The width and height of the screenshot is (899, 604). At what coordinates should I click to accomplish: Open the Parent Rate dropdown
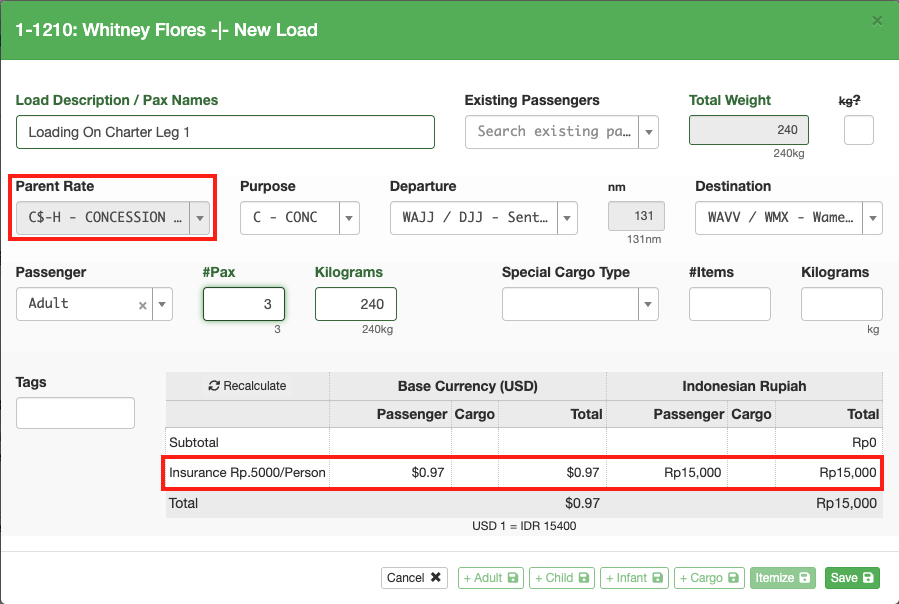(200, 217)
